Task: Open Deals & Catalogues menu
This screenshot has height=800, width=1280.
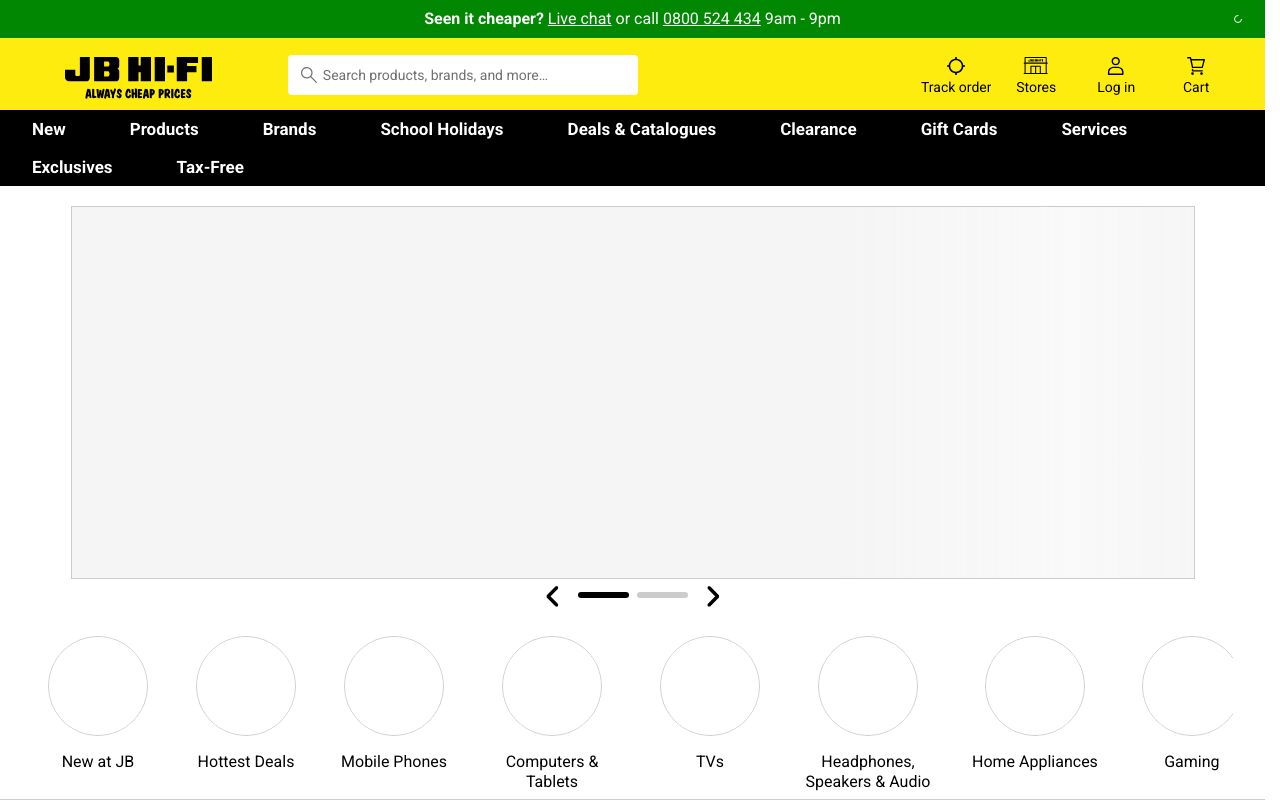Action: (642, 129)
